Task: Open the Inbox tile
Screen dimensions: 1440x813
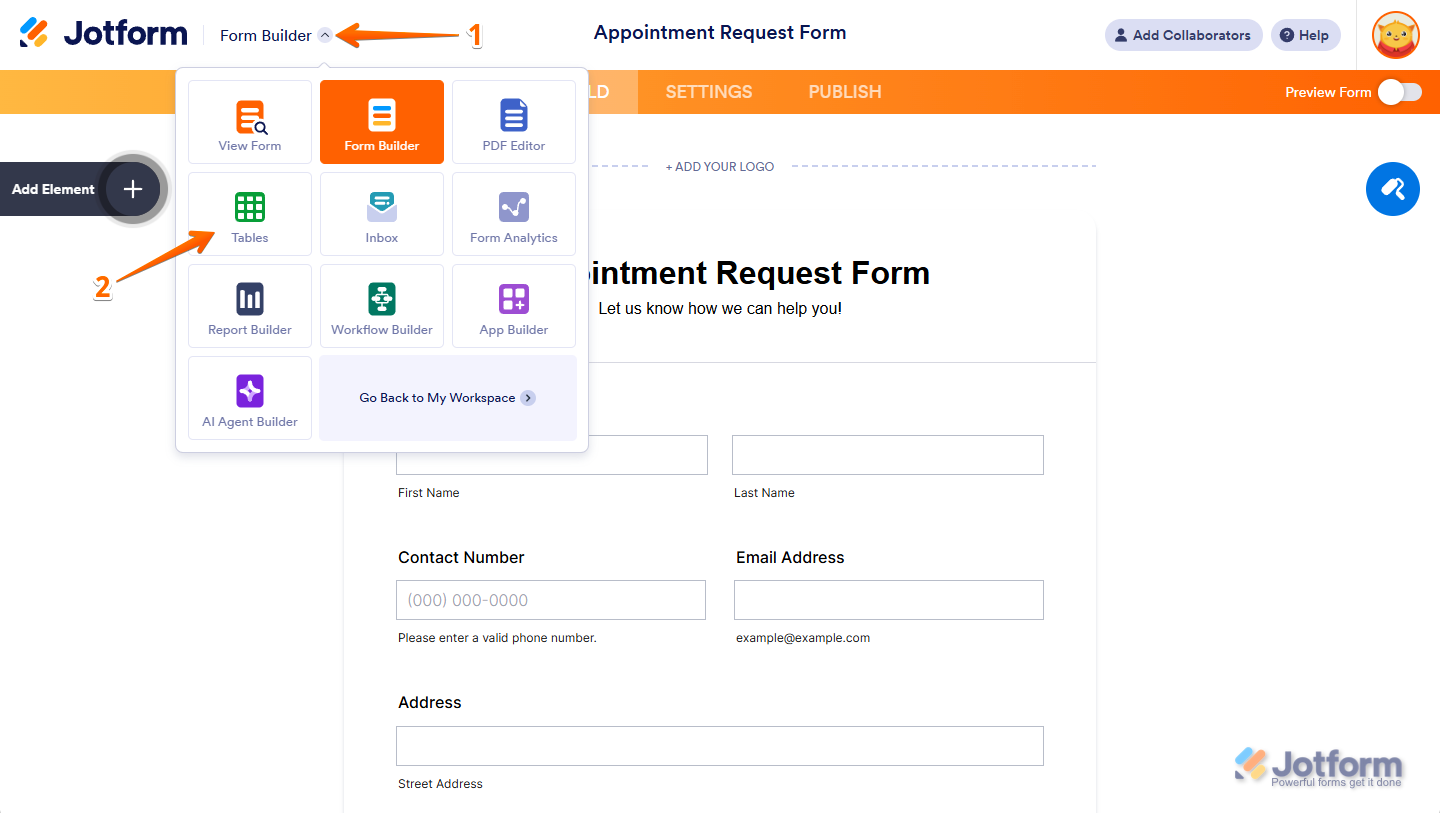Action: 382,214
